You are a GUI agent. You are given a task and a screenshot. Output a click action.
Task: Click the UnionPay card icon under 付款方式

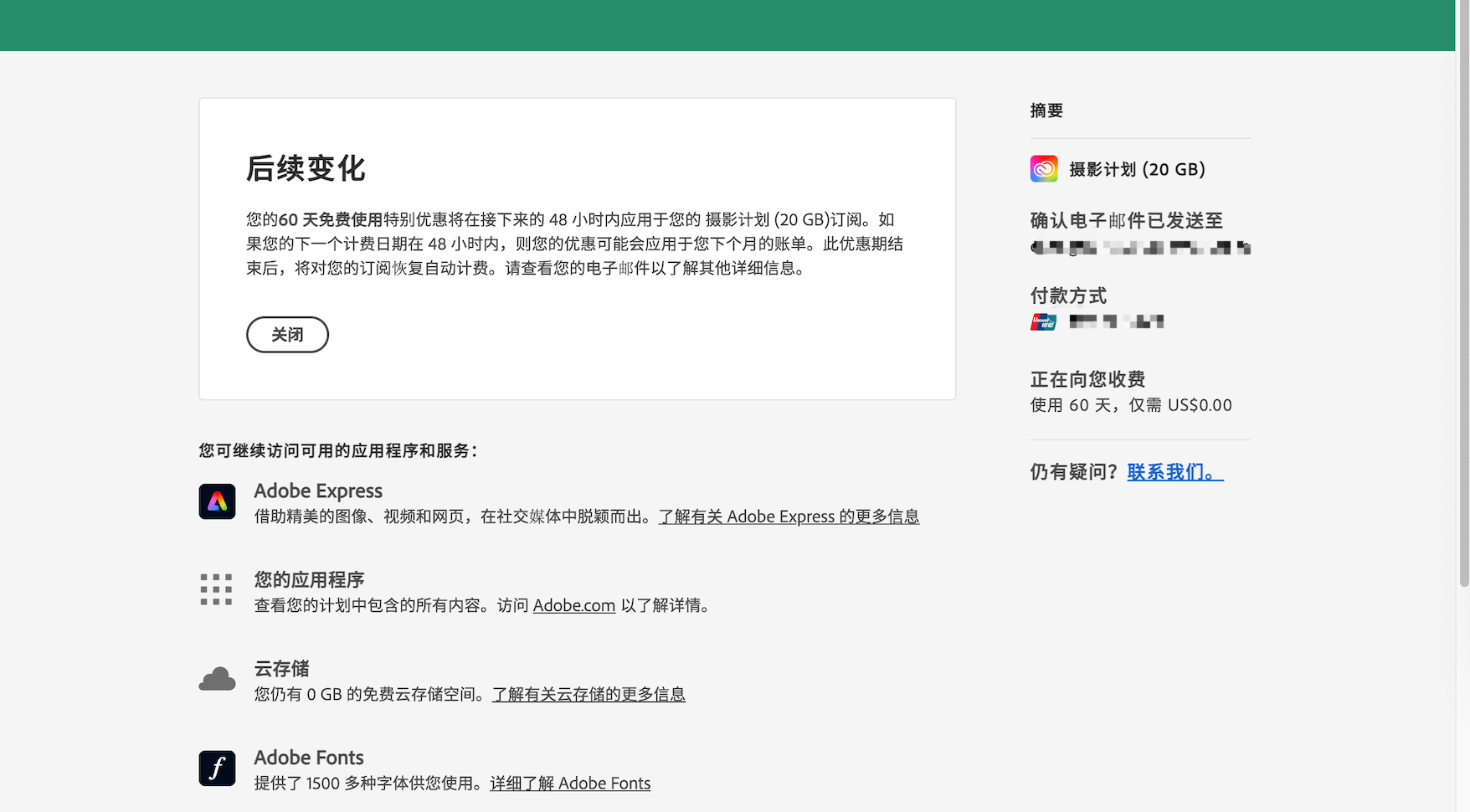point(1042,321)
